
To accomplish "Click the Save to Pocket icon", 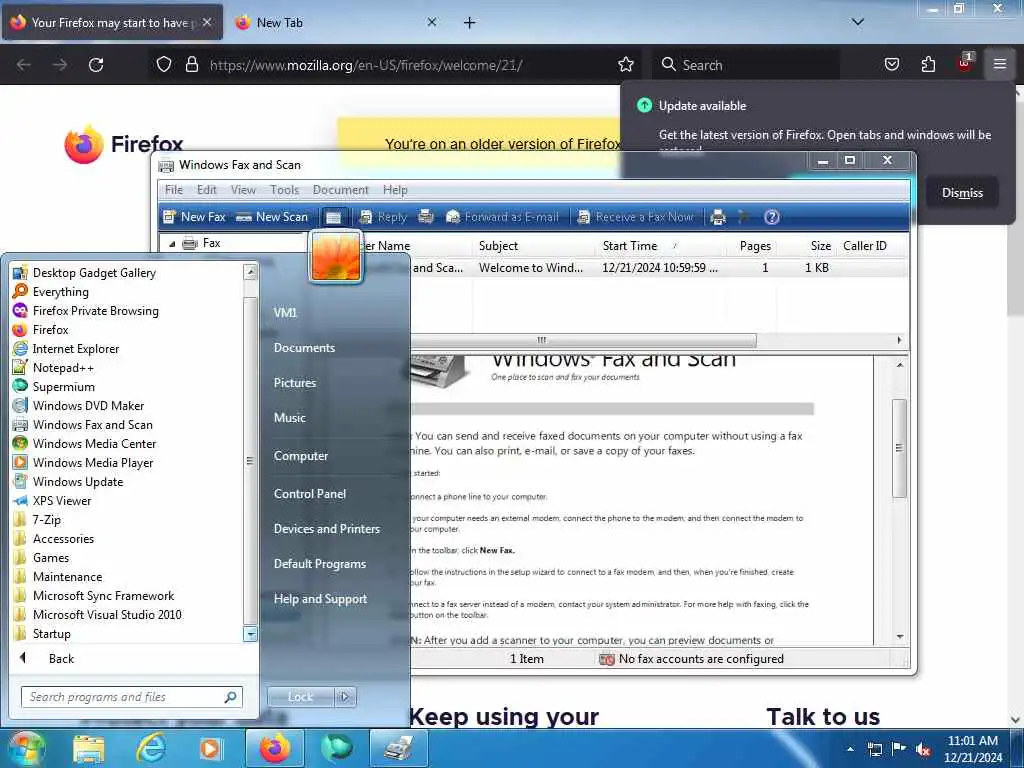I will tap(891, 64).
